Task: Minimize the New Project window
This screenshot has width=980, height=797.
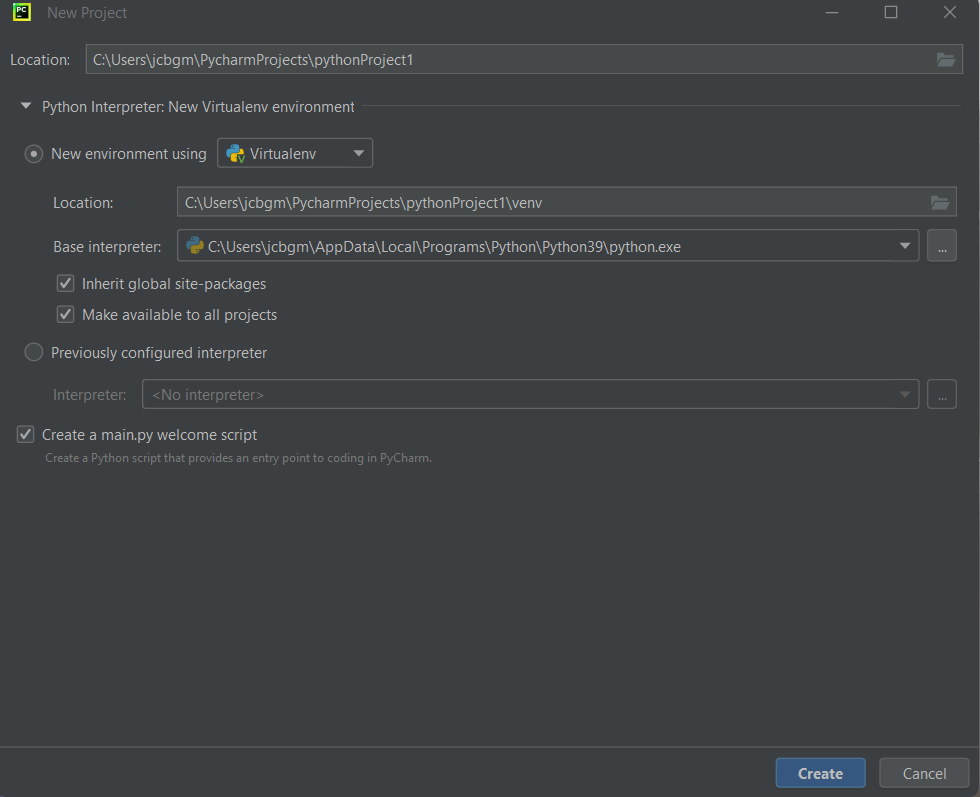Action: [x=832, y=13]
